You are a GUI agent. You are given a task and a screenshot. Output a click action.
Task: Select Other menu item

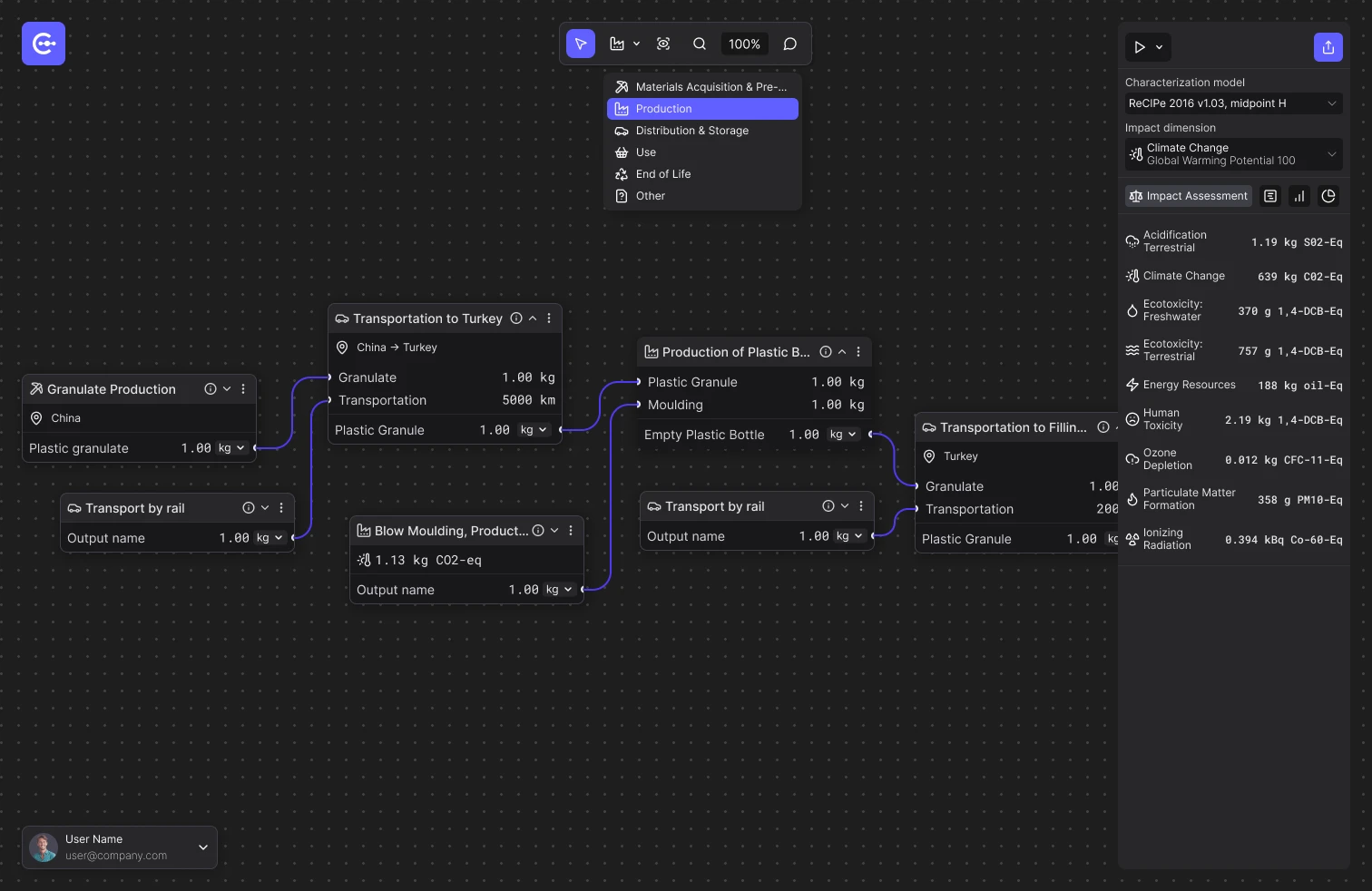point(702,196)
